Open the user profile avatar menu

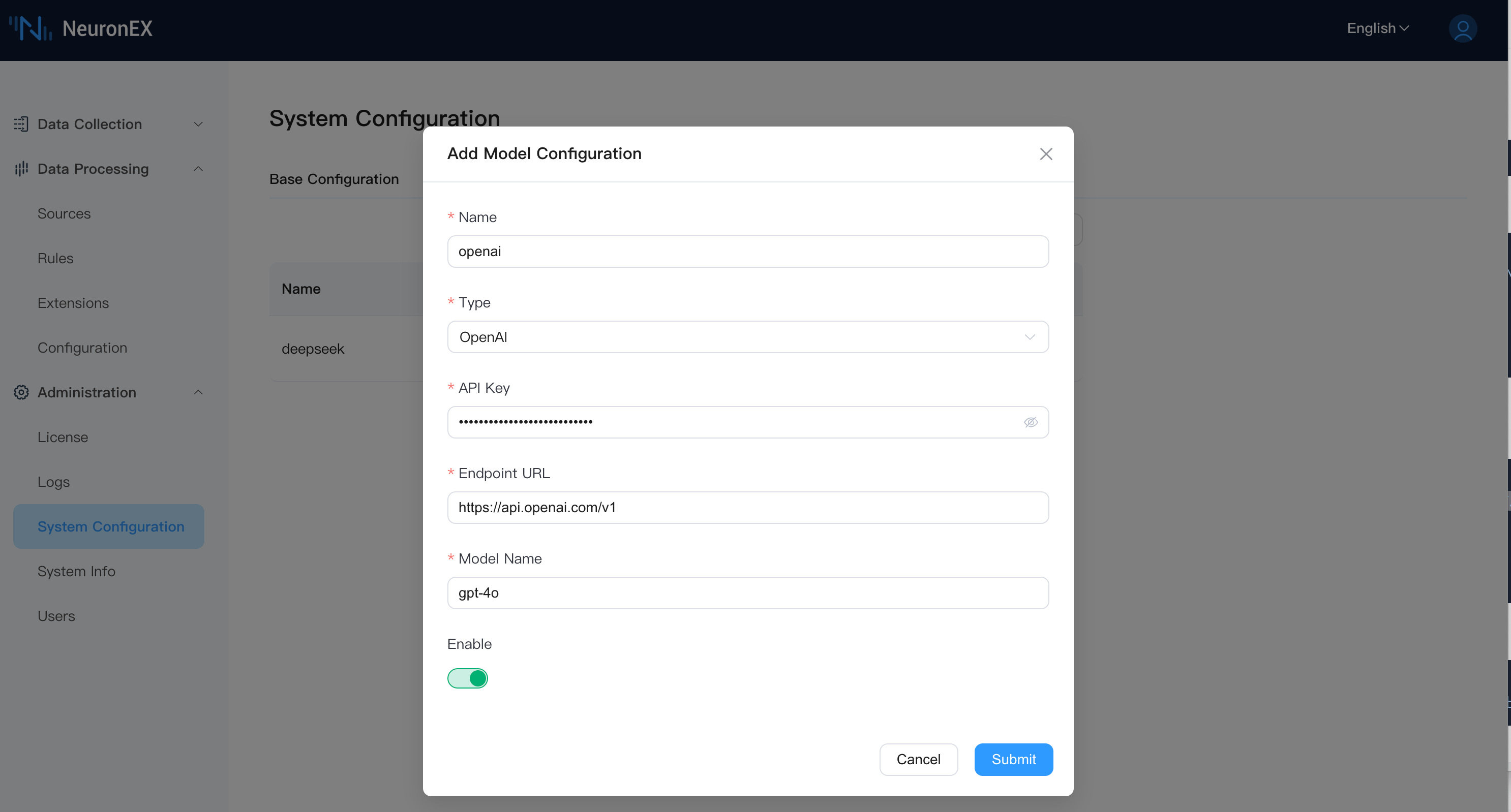(1462, 28)
